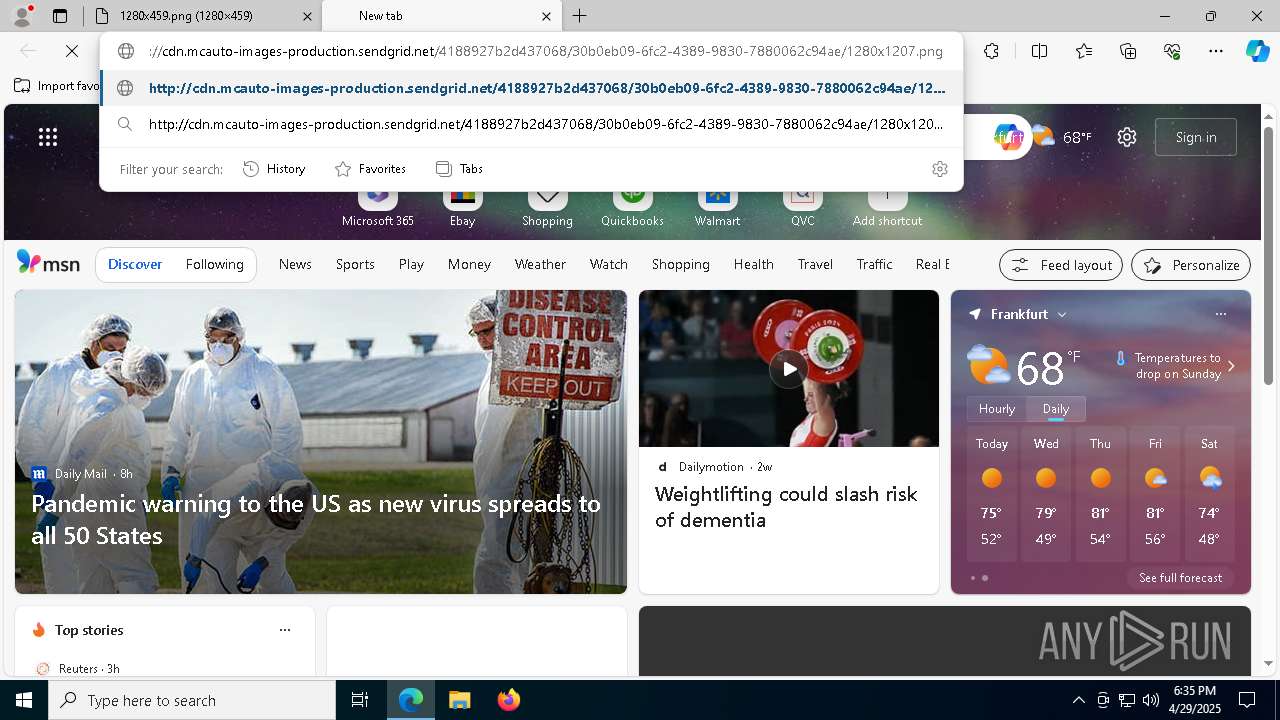Open Money category
1280x720 pixels.
click(469, 264)
